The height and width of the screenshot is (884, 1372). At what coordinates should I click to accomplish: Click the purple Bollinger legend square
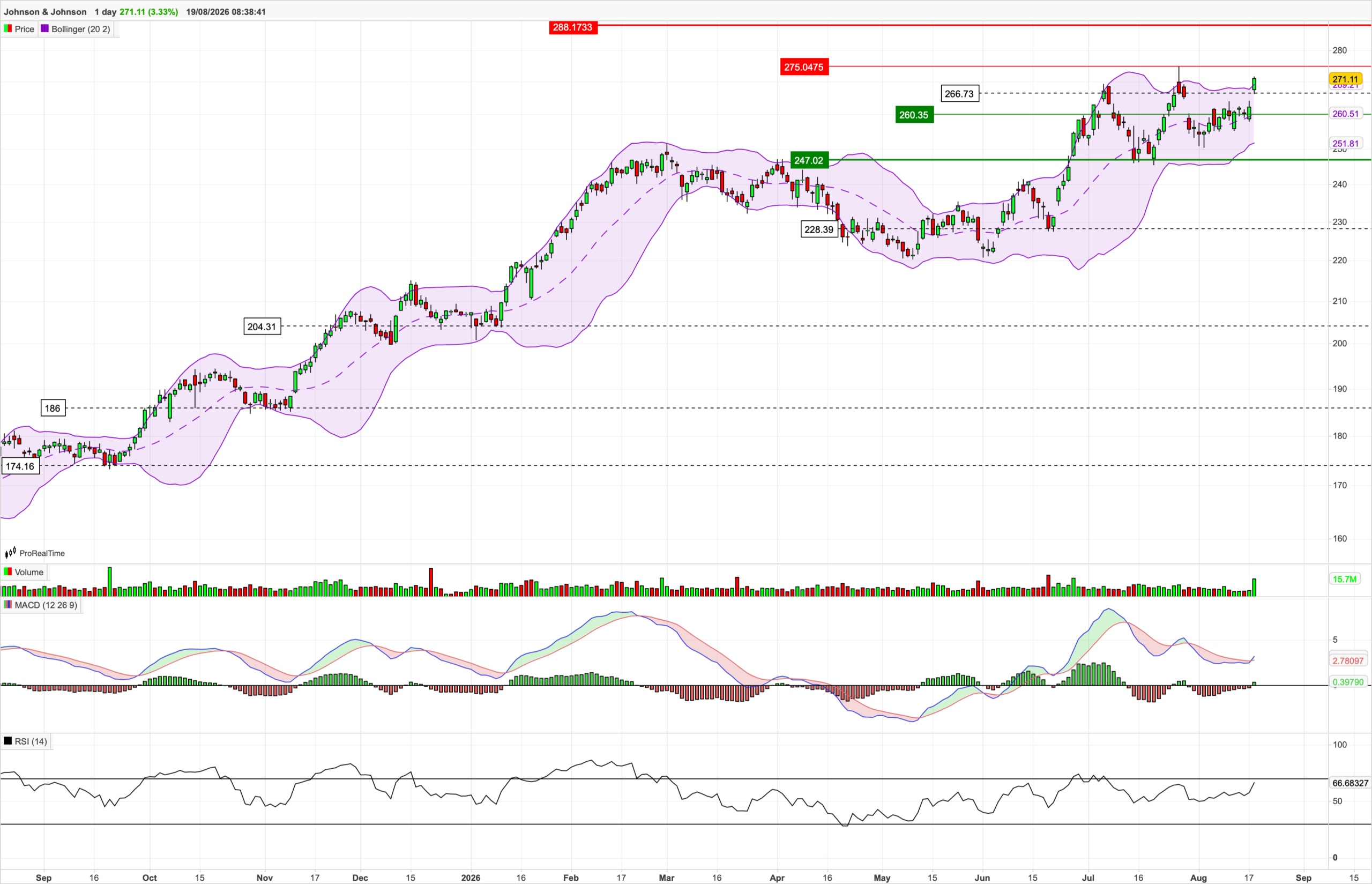[45, 29]
